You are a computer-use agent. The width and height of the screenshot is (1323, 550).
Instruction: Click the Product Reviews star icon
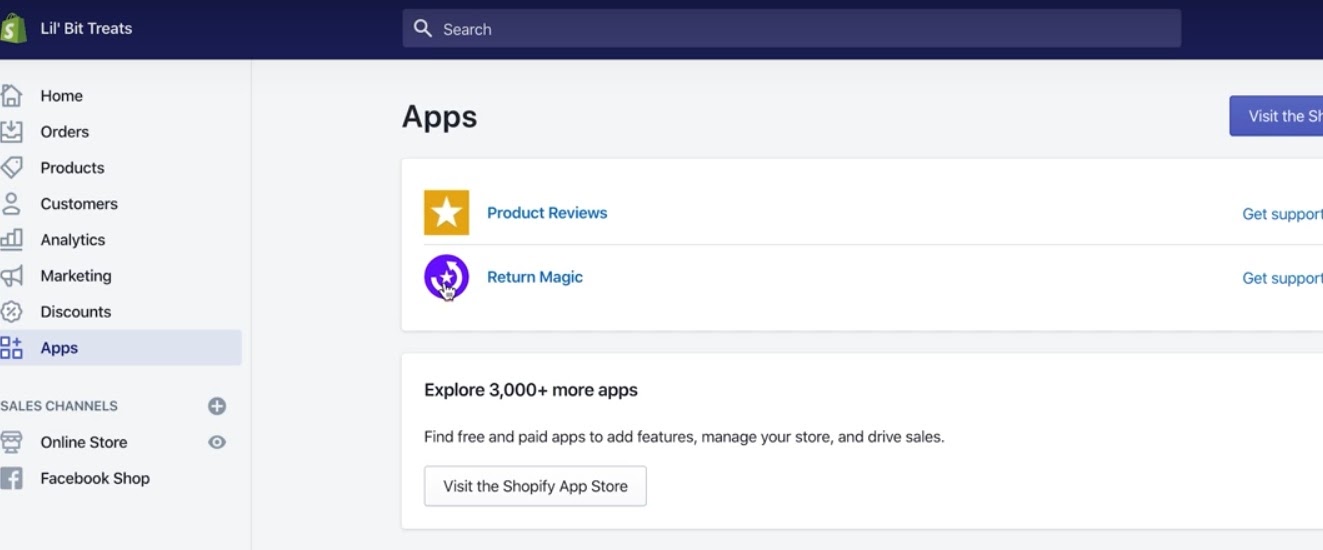446,212
